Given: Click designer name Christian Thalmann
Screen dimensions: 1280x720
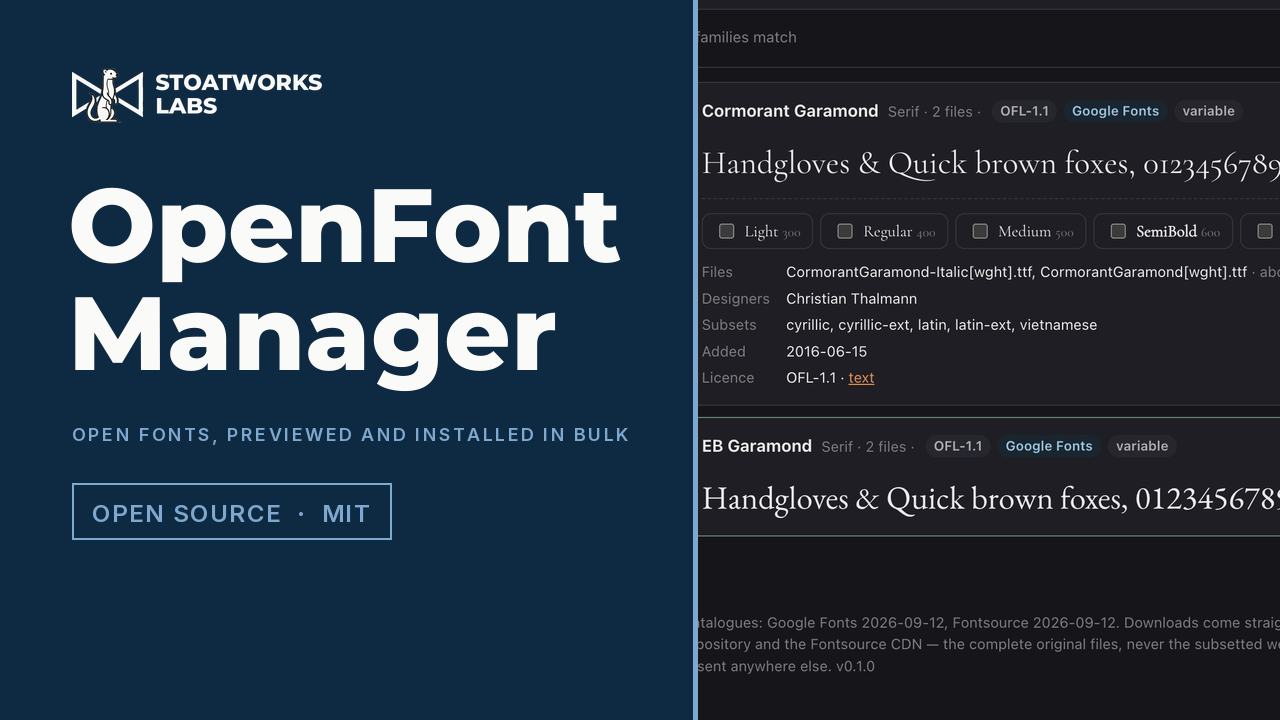Looking at the screenshot, I should [851, 299].
